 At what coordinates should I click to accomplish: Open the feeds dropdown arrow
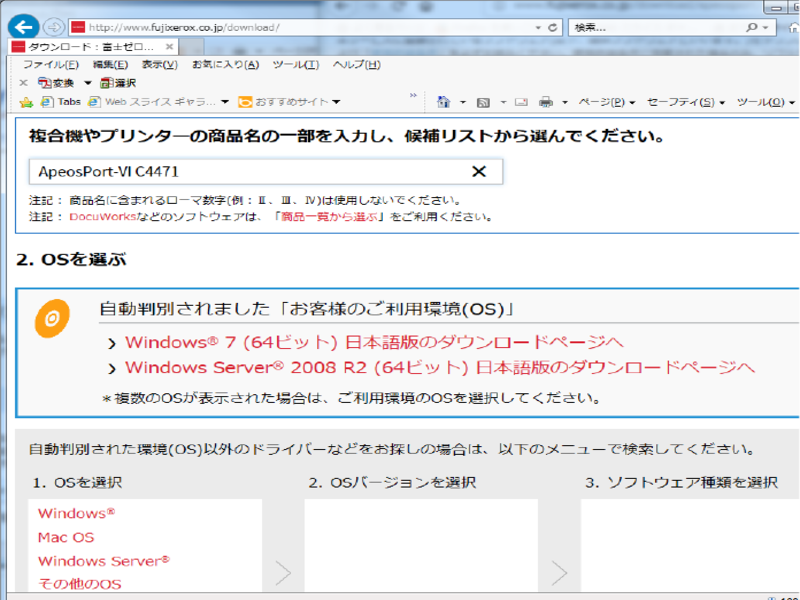[x=503, y=103]
